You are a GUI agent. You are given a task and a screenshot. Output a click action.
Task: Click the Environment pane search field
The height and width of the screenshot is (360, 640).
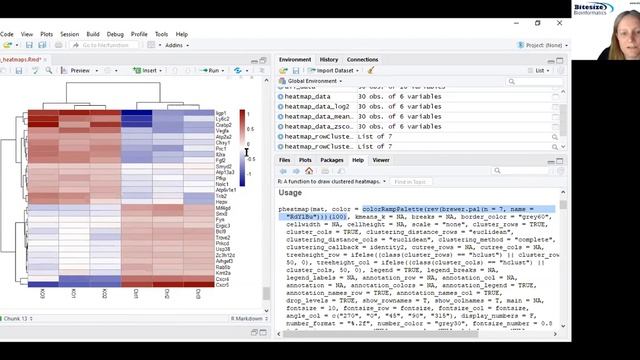(x=533, y=82)
